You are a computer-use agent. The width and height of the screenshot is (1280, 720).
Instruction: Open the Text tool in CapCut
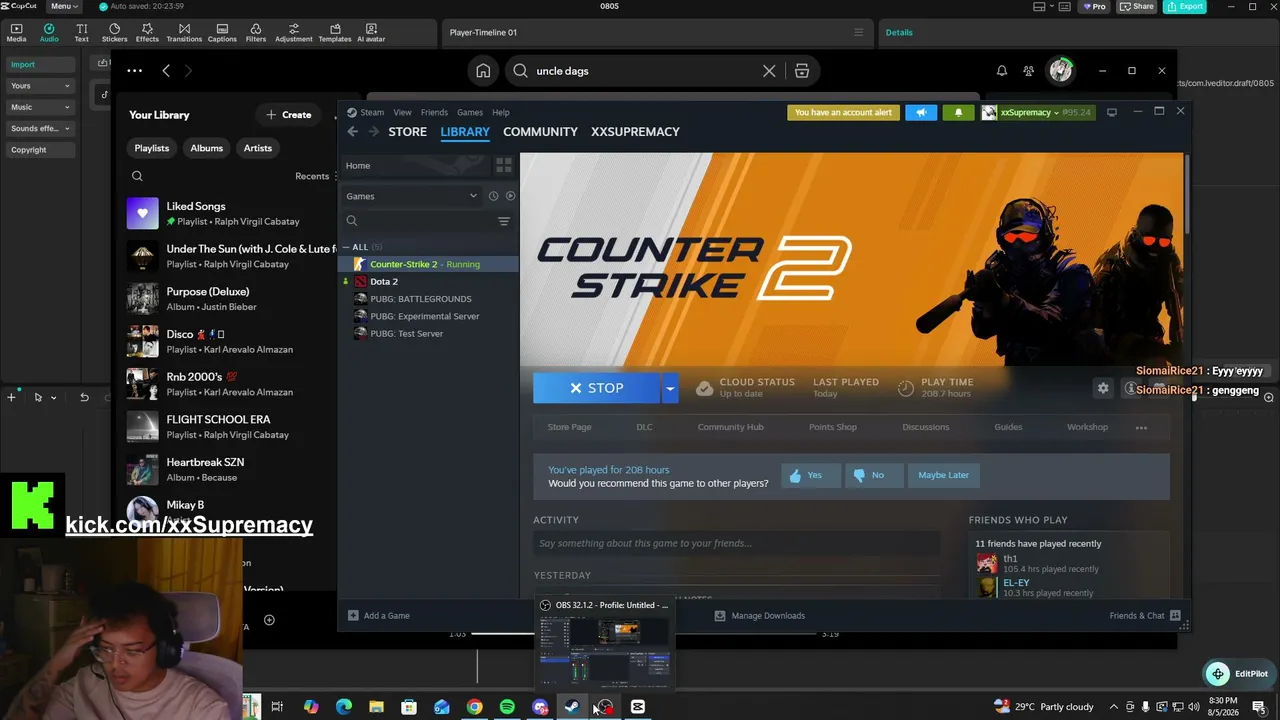coord(82,33)
